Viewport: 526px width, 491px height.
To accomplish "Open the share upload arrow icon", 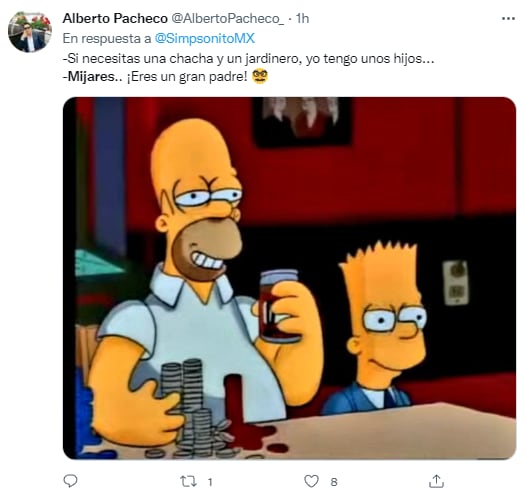I will coord(436,481).
